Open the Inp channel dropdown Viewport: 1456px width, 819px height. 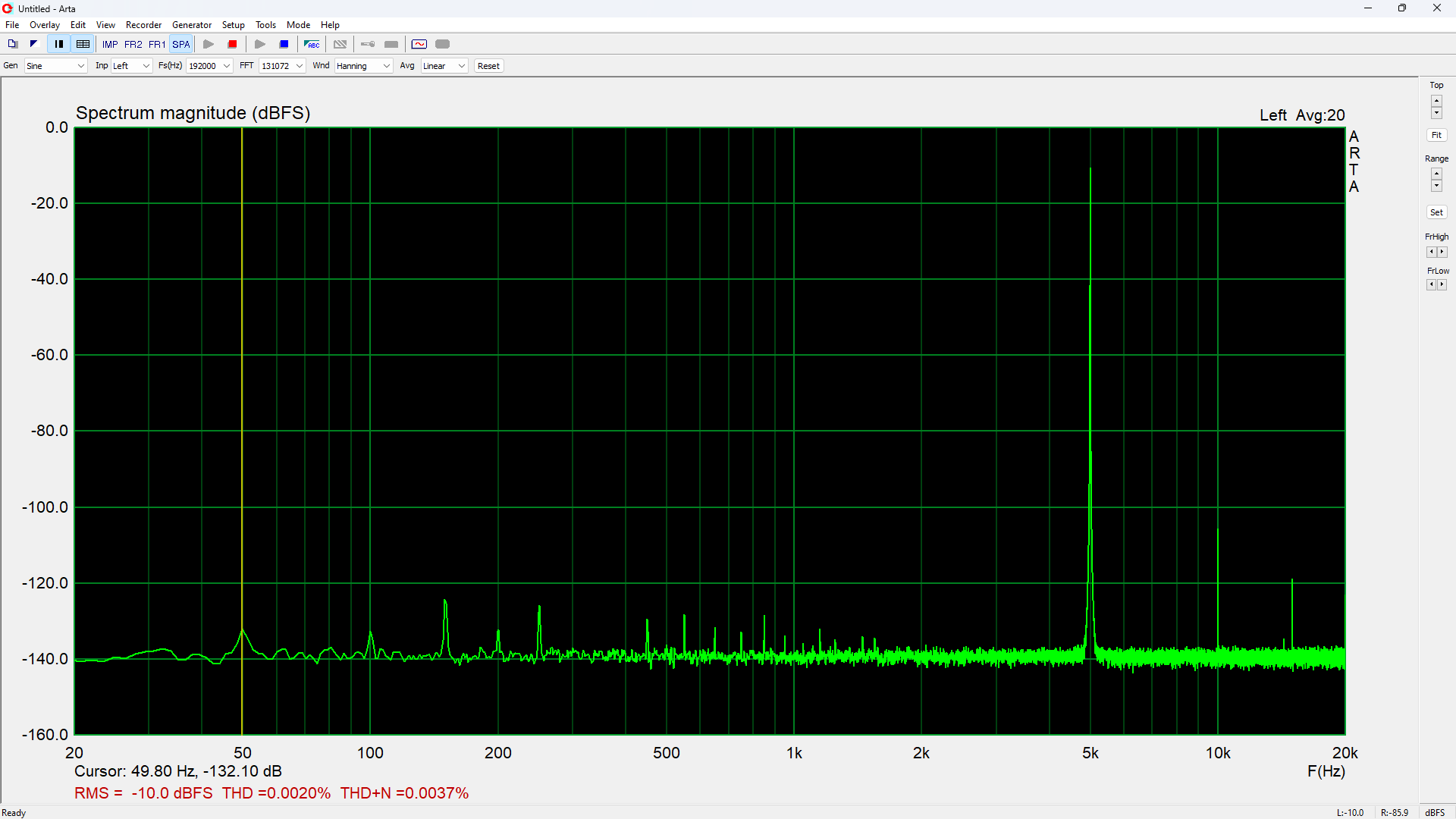tap(132, 66)
